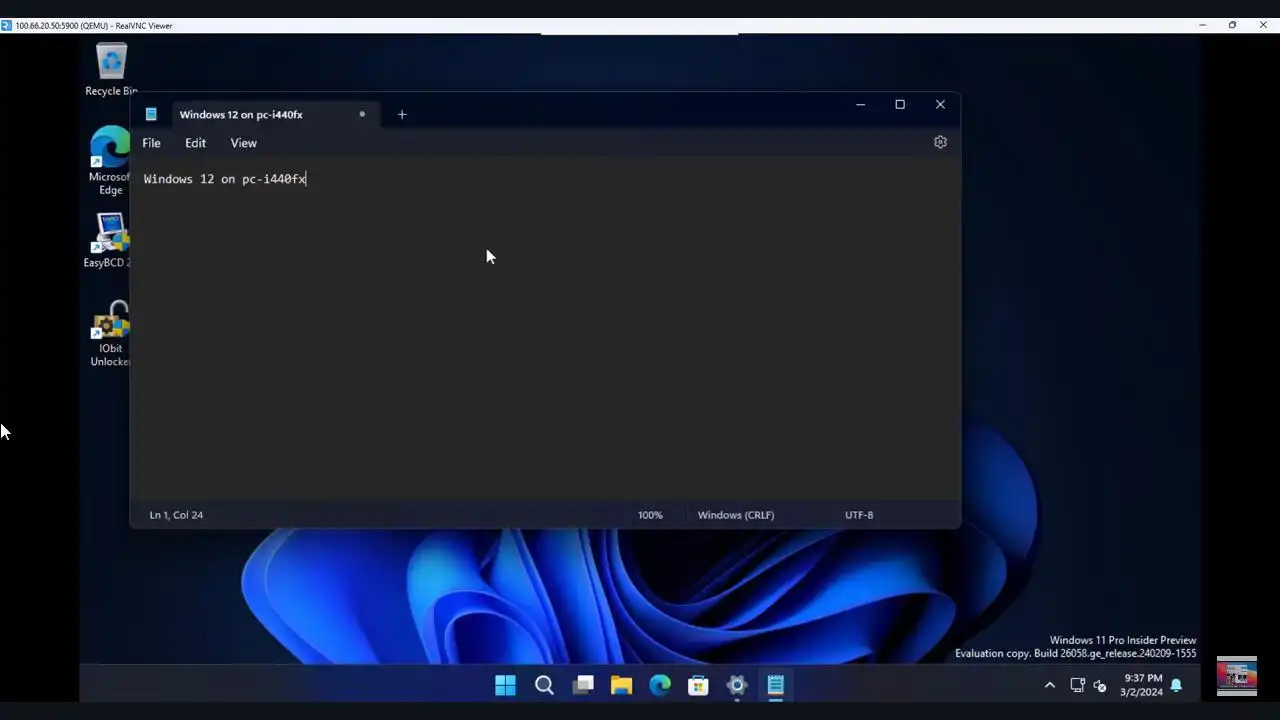Click the video thumbnail at bottom right
This screenshot has height=720, width=1280.
(1237, 676)
